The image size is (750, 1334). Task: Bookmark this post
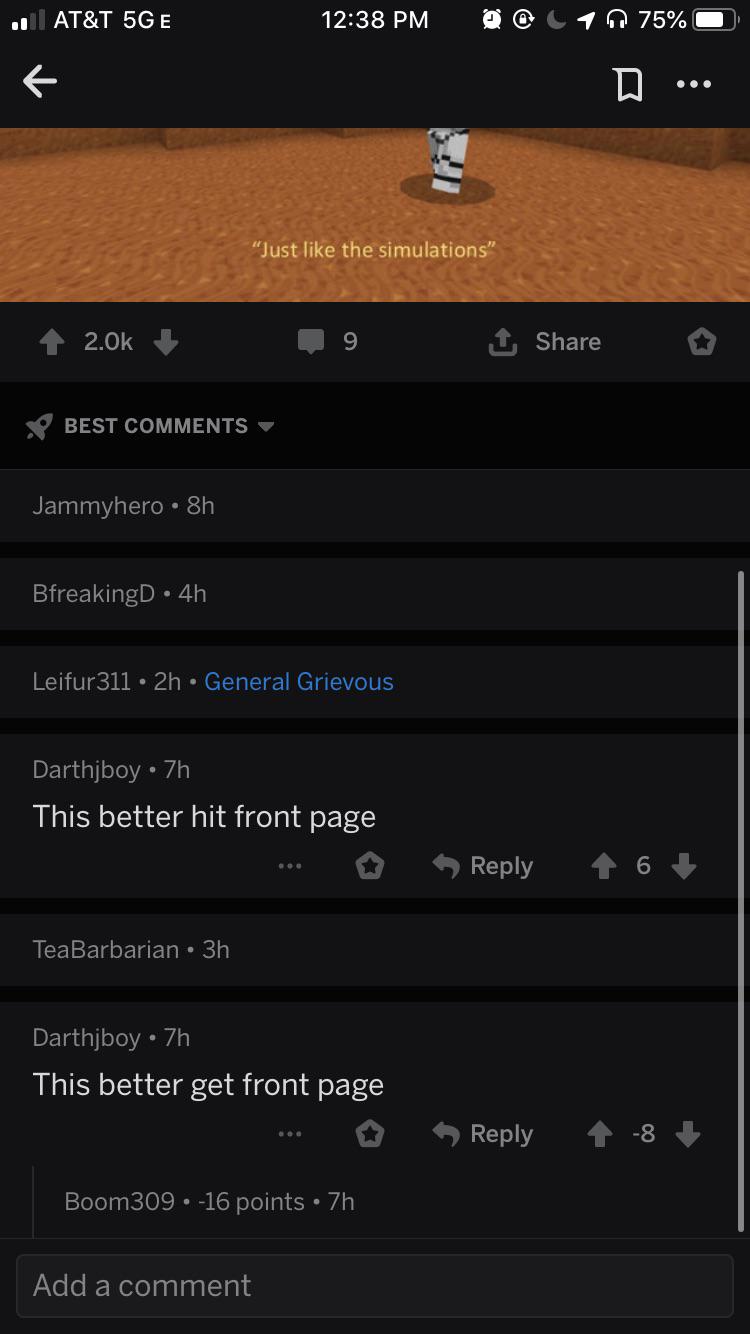629,84
